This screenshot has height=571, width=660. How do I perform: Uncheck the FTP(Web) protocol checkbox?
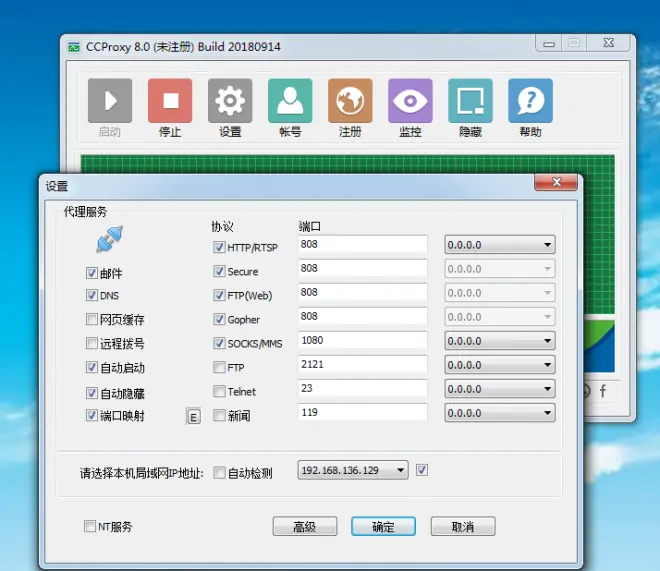click(x=219, y=295)
